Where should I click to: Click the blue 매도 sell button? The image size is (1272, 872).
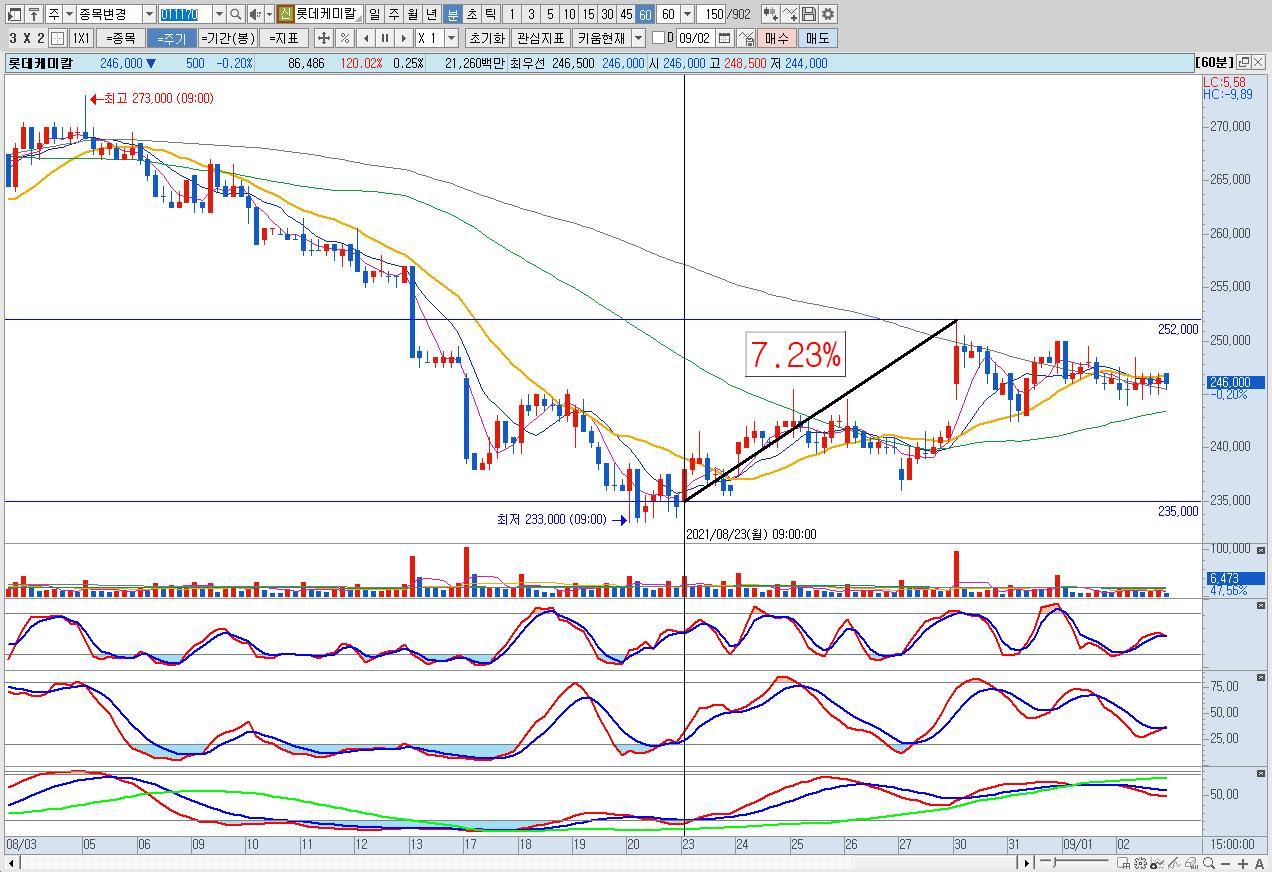(817, 38)
